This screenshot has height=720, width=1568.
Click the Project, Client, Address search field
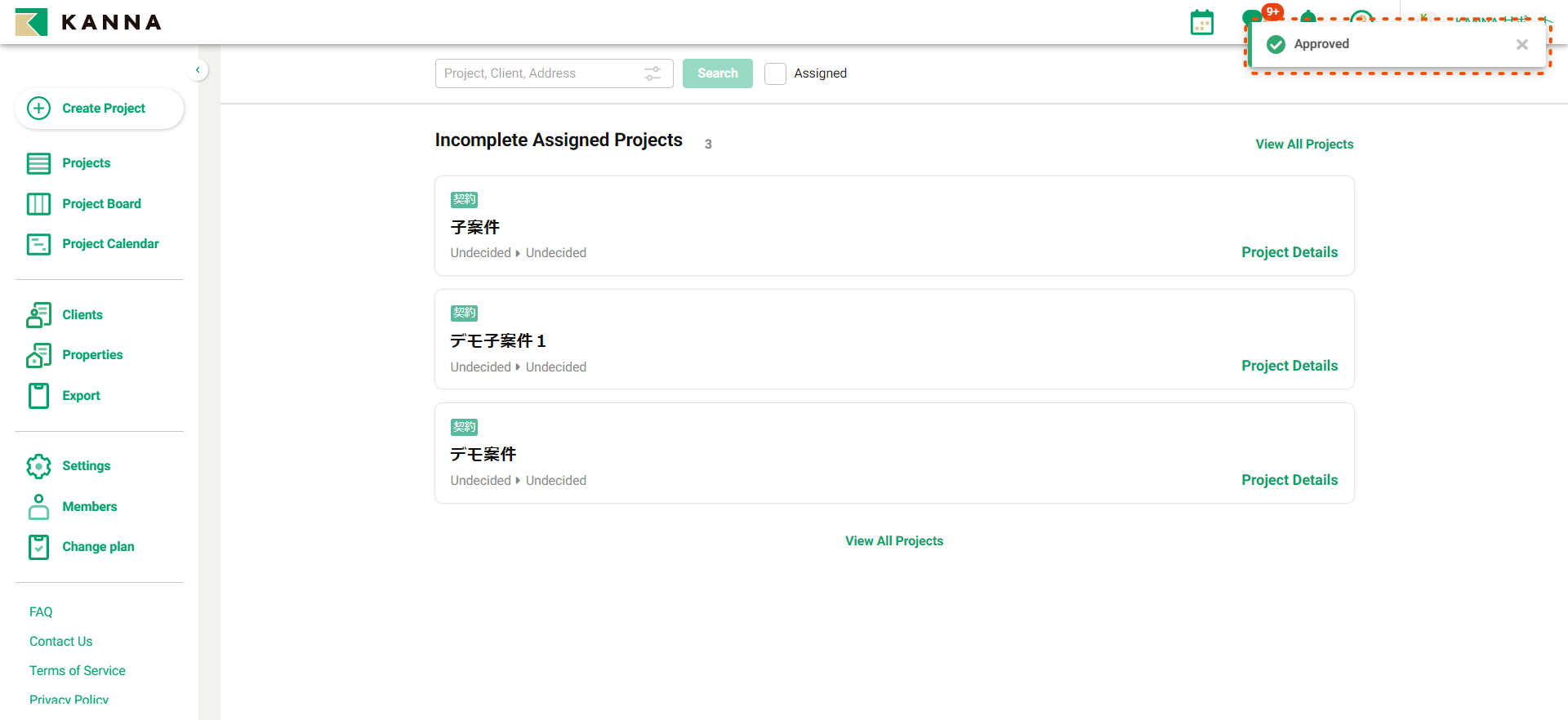tap(539, 73)
